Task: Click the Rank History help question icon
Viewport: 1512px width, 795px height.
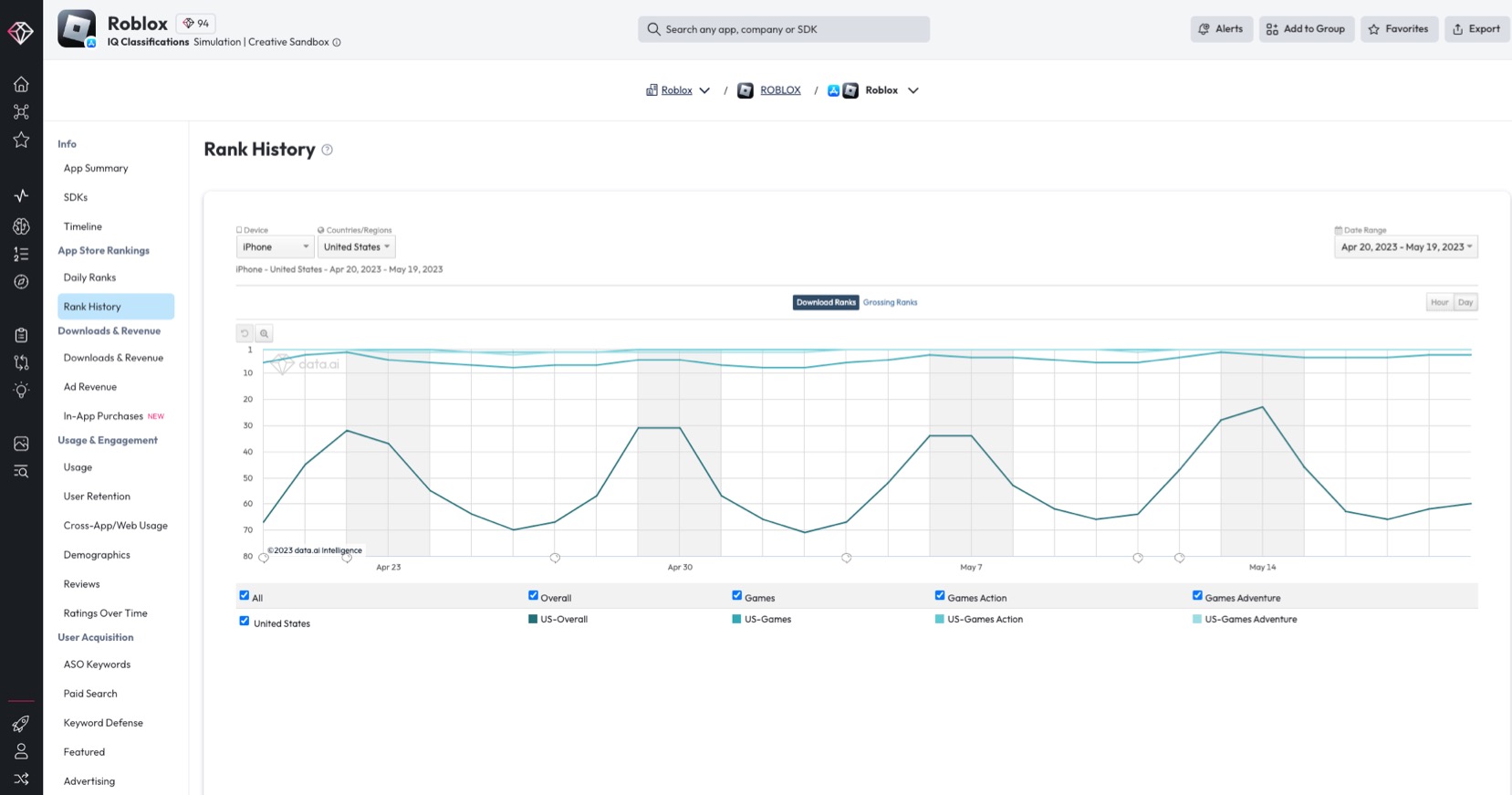Action: click(x=327, y=150)
